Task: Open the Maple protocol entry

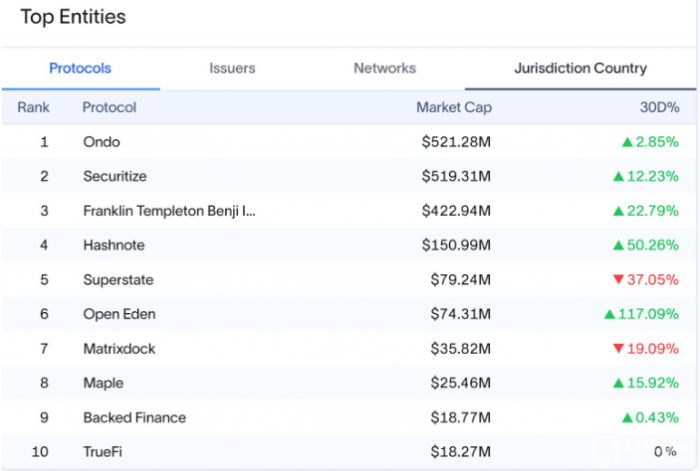Action: click(x=102, y=383)
